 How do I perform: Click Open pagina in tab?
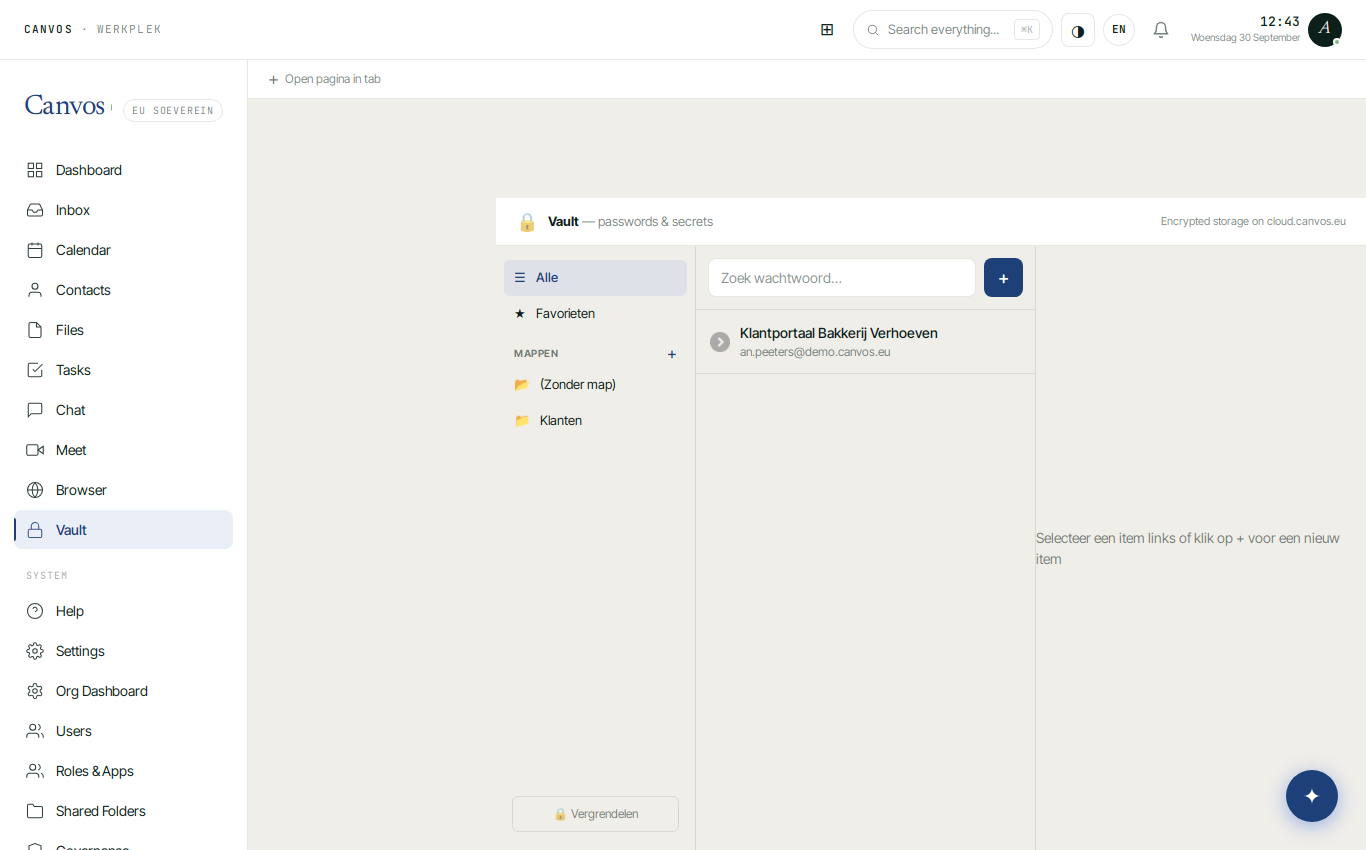pyautogui.click(x=324, y=79)
